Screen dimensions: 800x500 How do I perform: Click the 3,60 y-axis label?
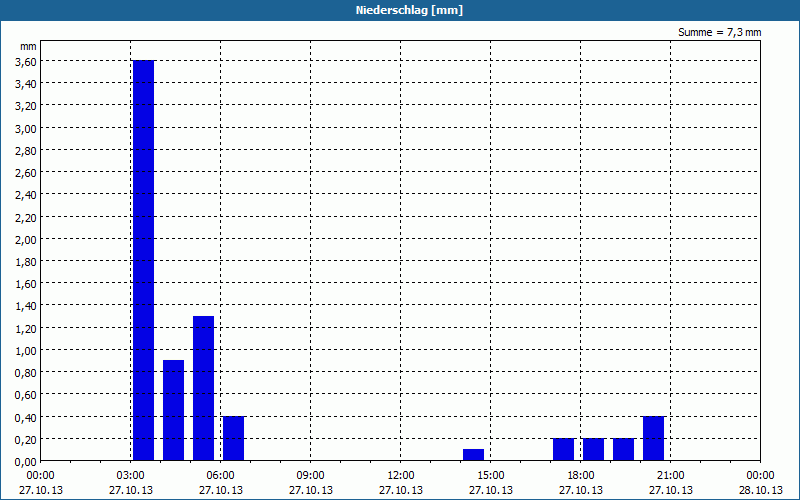pos(26,61)
